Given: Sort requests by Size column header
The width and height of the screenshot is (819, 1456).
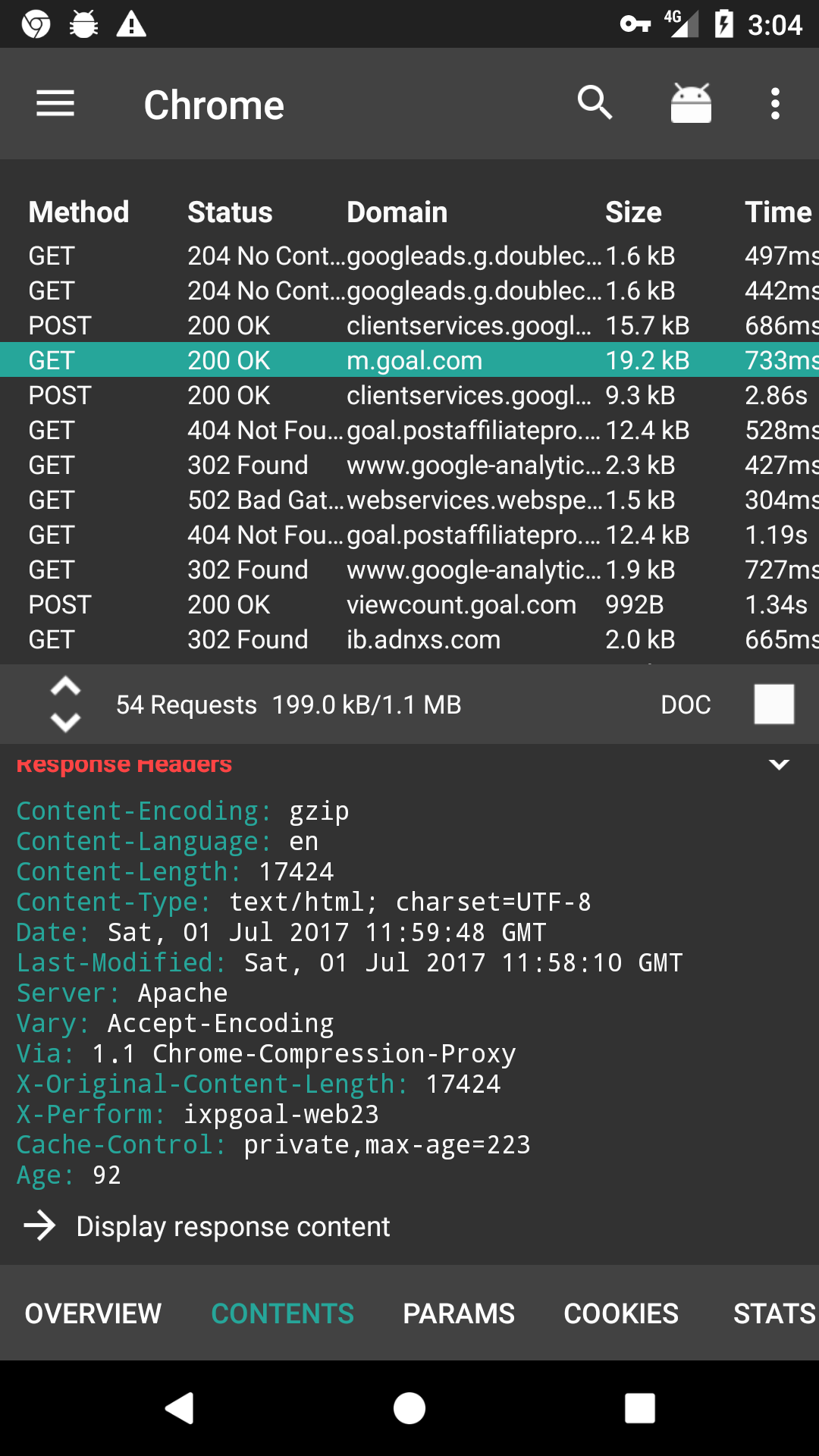Looking at the screenshot, I should click(x=633, y=212).
